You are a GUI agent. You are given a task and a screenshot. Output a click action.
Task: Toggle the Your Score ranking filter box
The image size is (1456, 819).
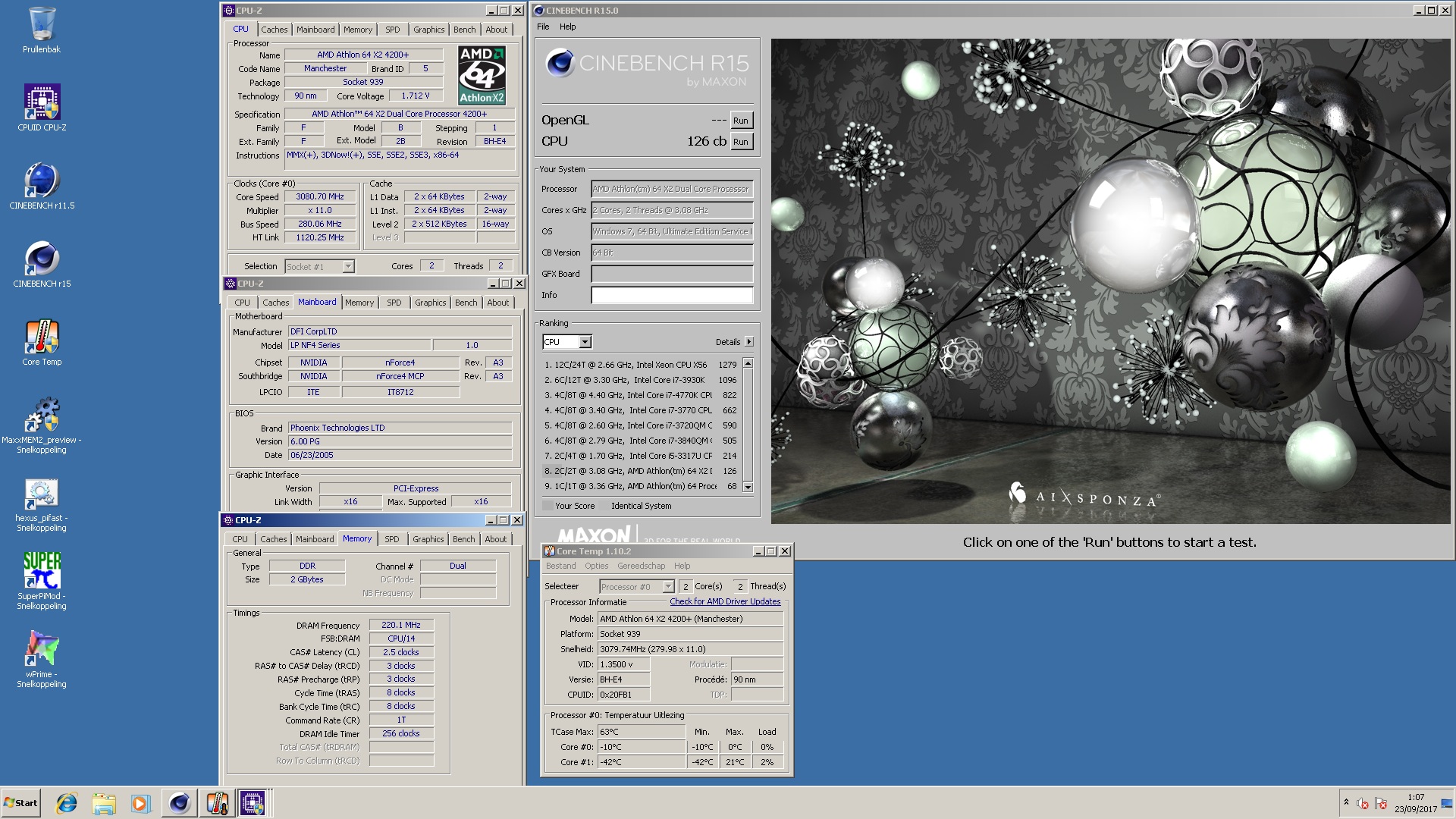point(548,506)
